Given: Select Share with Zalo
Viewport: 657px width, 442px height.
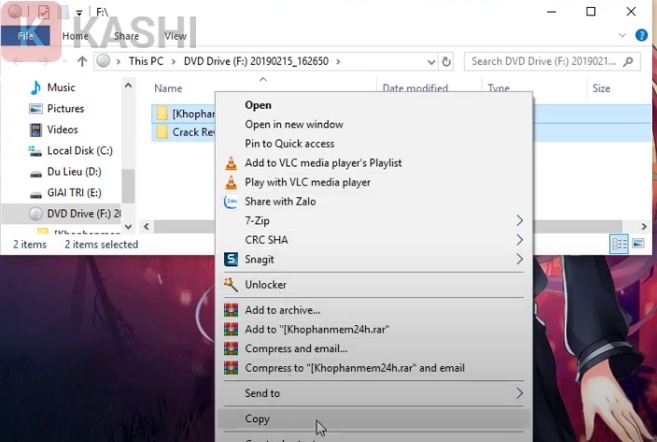Looking at the screenshot, I should (280, 202).
